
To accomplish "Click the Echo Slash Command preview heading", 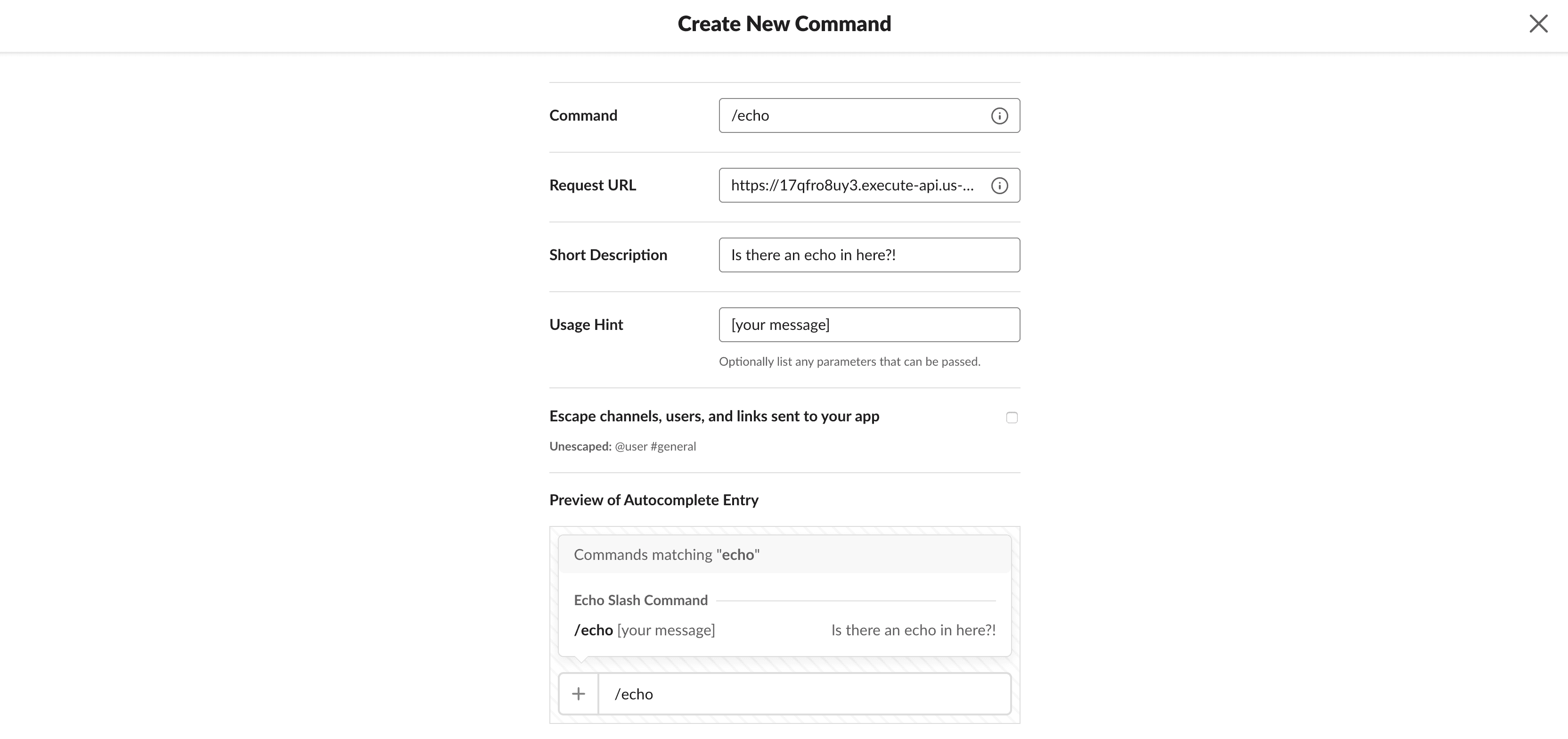I will click(640, 600).
